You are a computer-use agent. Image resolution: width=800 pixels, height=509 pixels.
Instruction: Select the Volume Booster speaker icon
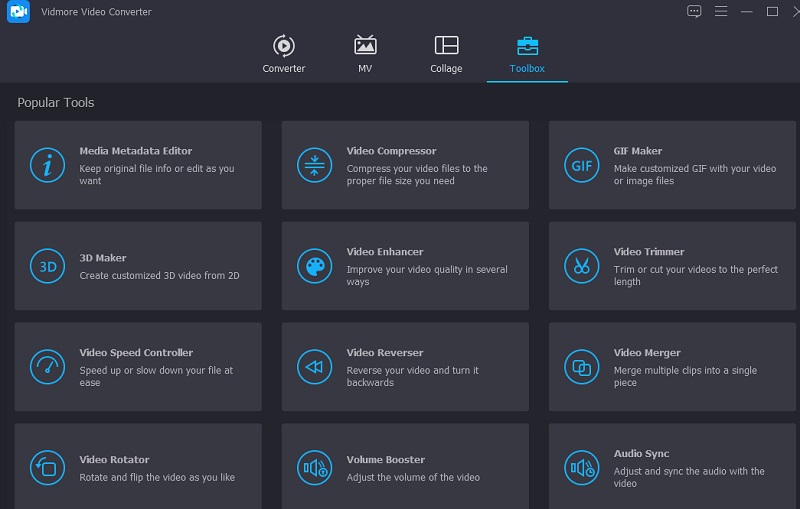click(x=314, y=467)
